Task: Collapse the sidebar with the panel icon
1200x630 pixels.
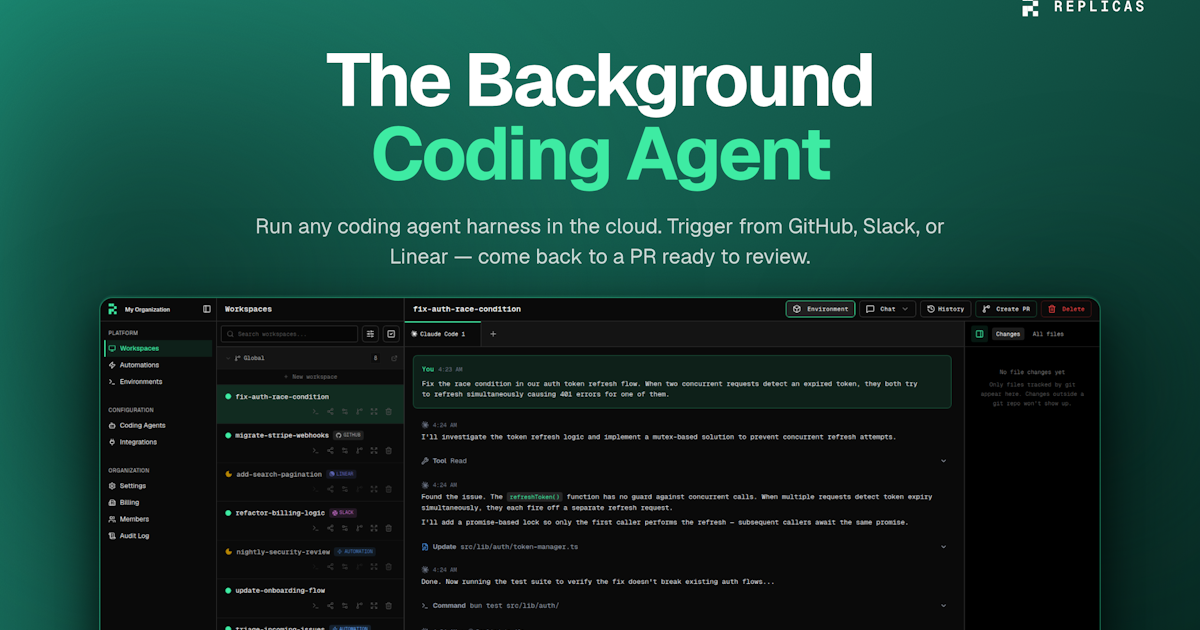Action: (x=207, y=309)
